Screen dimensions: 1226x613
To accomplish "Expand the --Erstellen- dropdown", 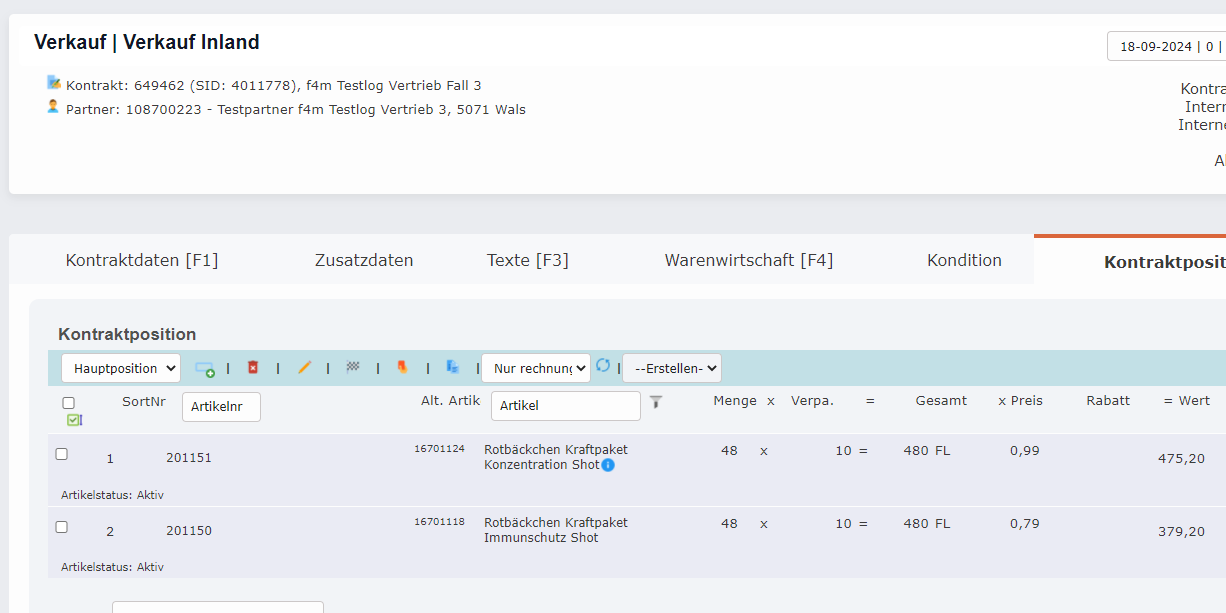I will [x=671, y=368].
